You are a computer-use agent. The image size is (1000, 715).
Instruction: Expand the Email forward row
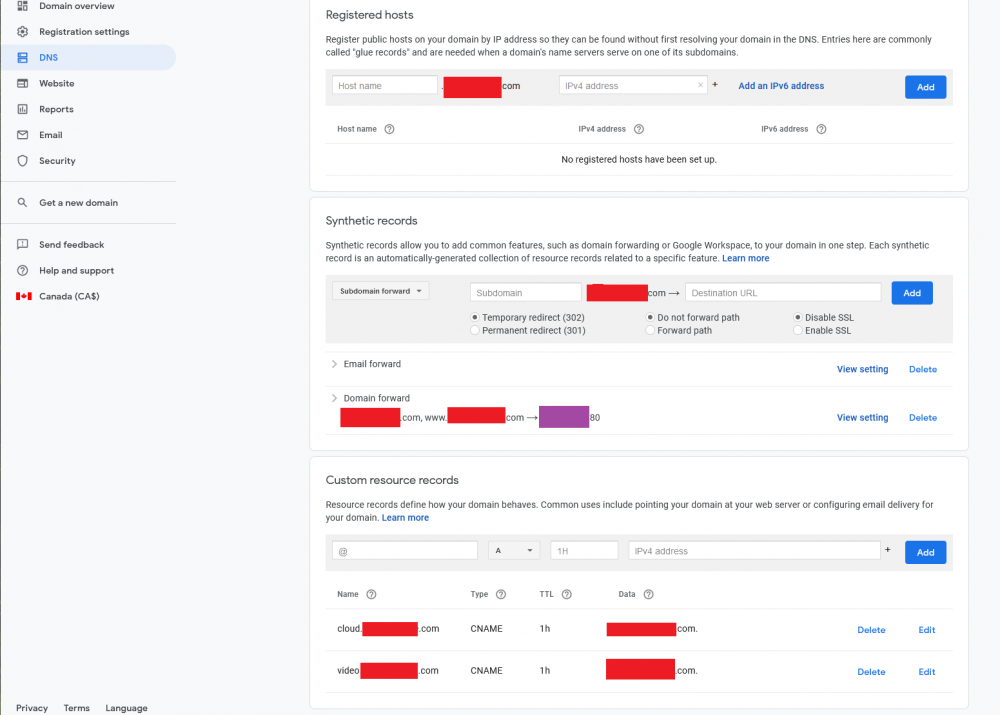tap(334, 364)
